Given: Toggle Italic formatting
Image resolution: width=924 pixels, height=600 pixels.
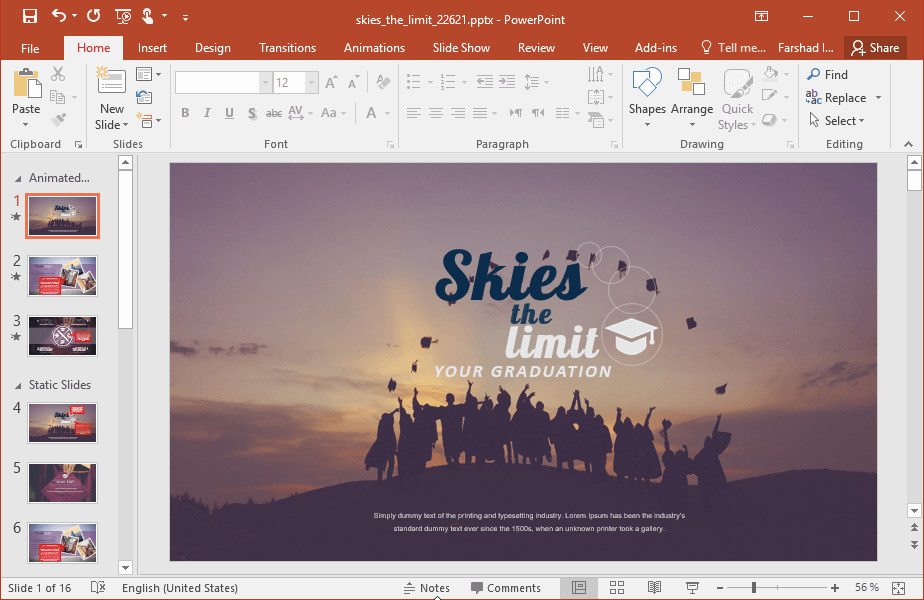Looking at the screenshot, I should tap(207, 113).
